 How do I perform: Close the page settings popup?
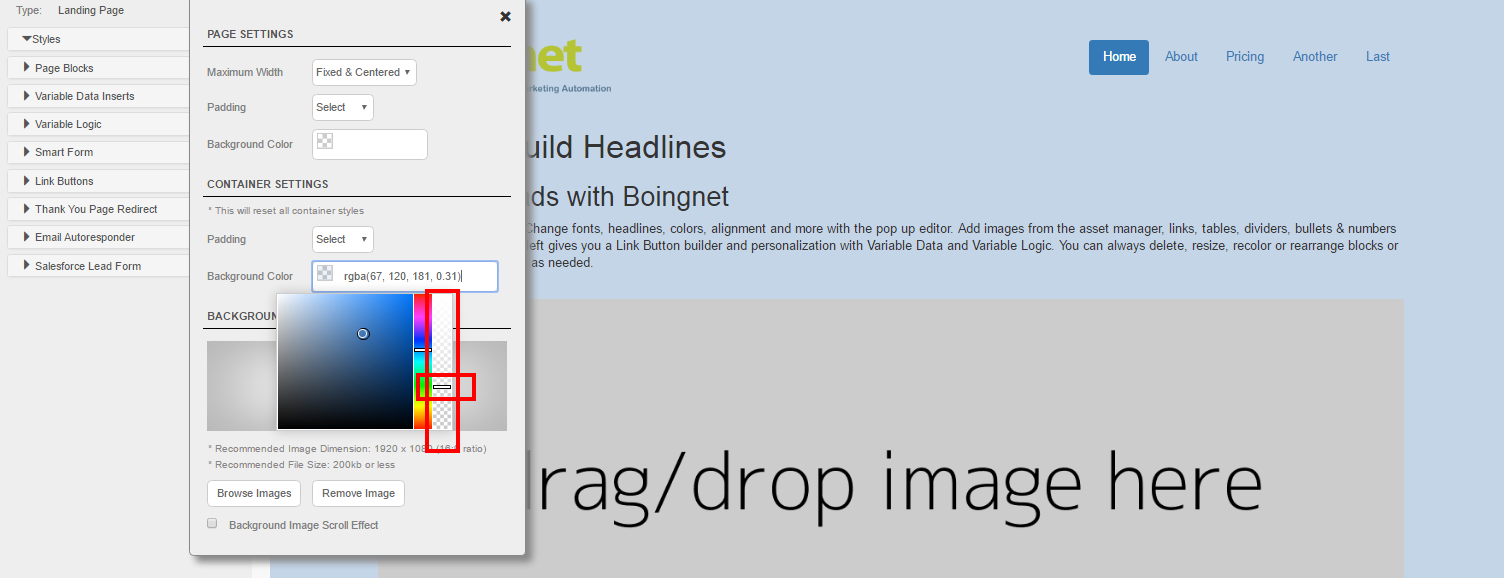pyautogui.click(x=505, y=16)
